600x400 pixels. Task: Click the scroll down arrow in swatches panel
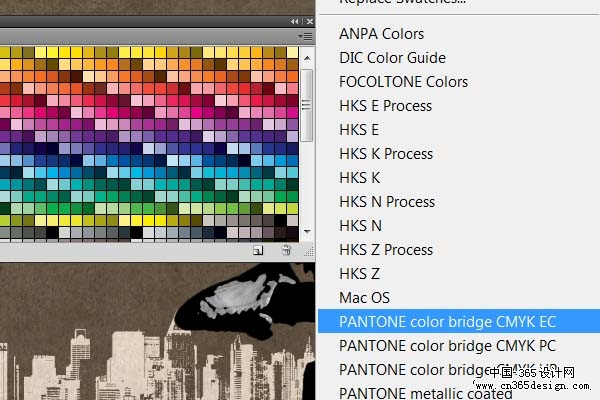point(307,231)
